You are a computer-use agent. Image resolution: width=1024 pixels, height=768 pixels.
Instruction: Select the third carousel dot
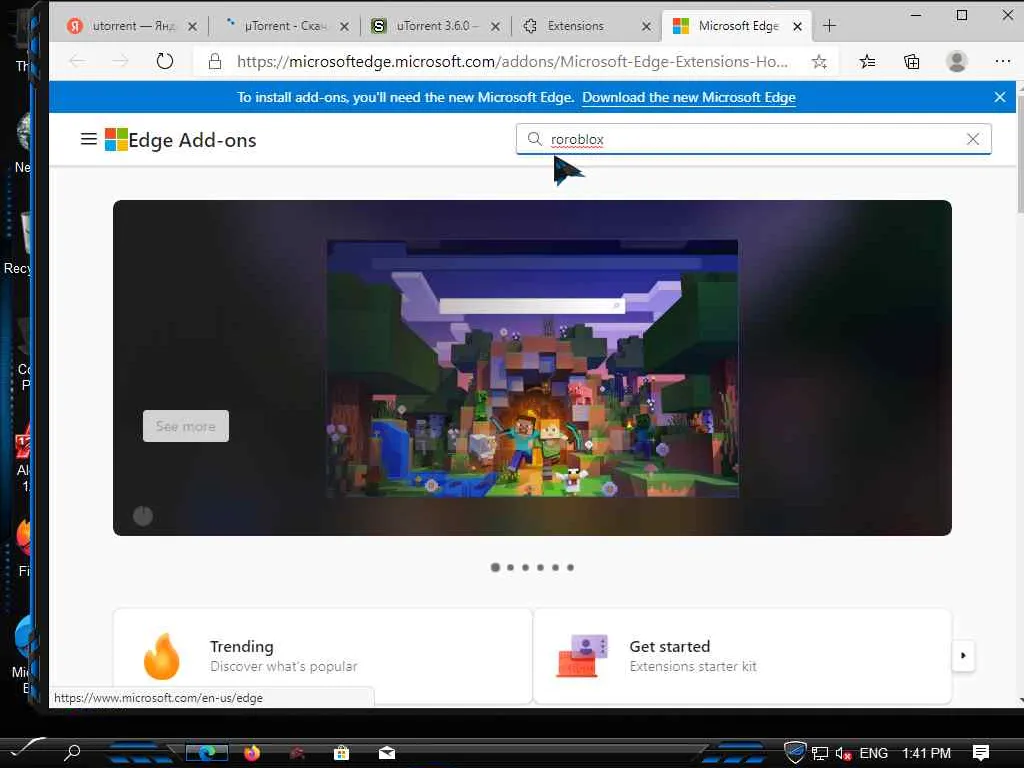pyautogui.click(x=525, y=567)
